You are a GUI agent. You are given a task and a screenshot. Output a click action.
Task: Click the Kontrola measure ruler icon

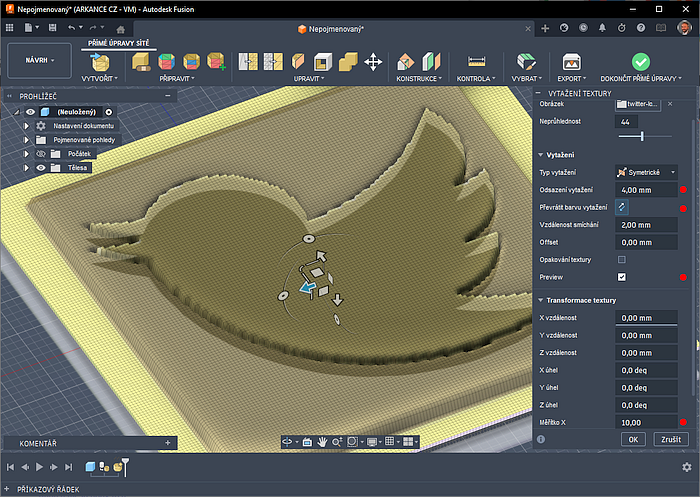(x=477, y=61)
